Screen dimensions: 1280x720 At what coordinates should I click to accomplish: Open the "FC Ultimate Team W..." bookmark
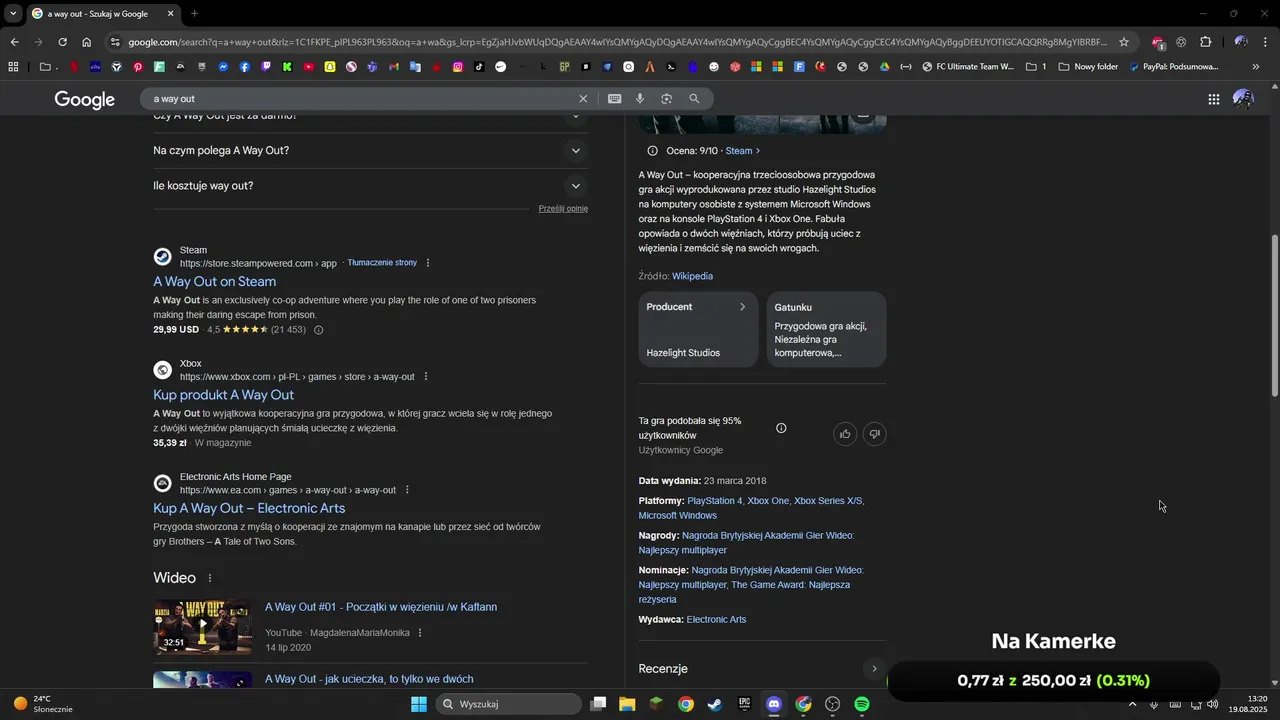[x=967, y=67]
